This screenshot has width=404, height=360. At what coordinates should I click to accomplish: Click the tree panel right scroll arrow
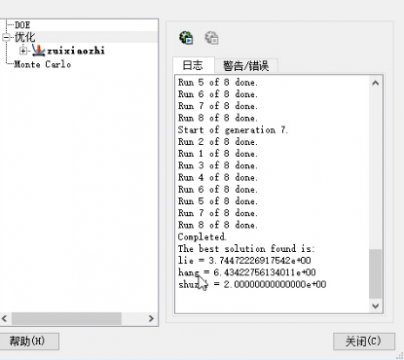point(151,318)
